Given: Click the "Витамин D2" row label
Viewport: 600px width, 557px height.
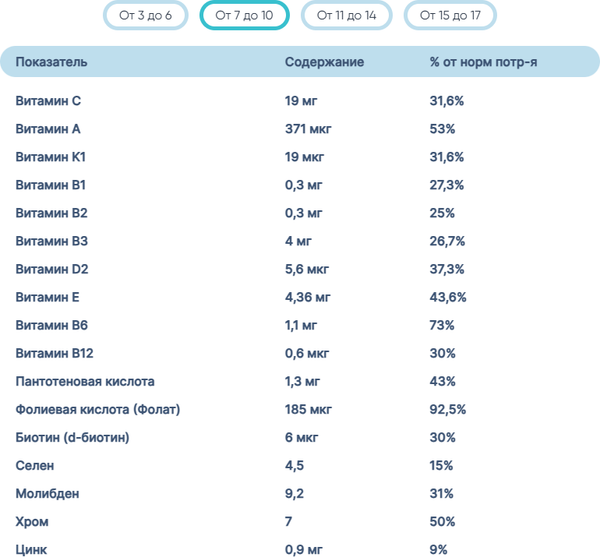Looking at the screenshot, I should tap(53, 269).
